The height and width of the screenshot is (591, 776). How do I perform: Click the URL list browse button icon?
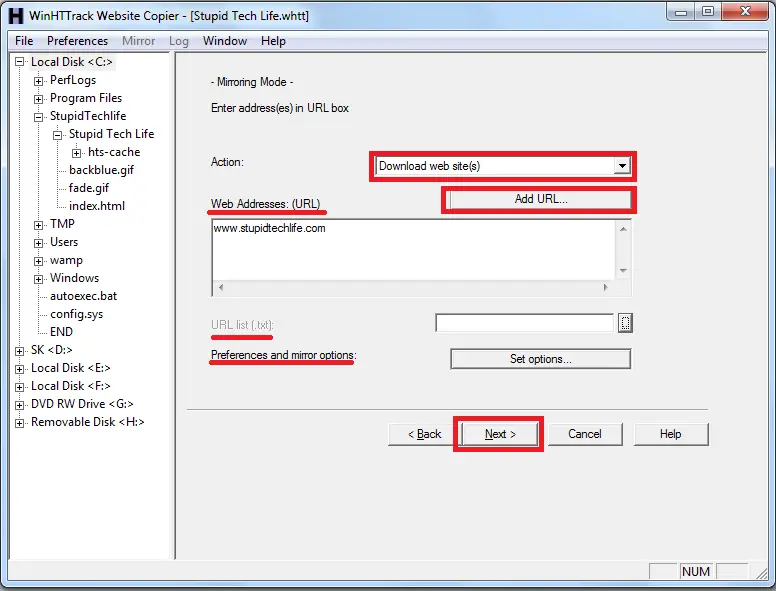pyautogui.click(x=625, y=323)
